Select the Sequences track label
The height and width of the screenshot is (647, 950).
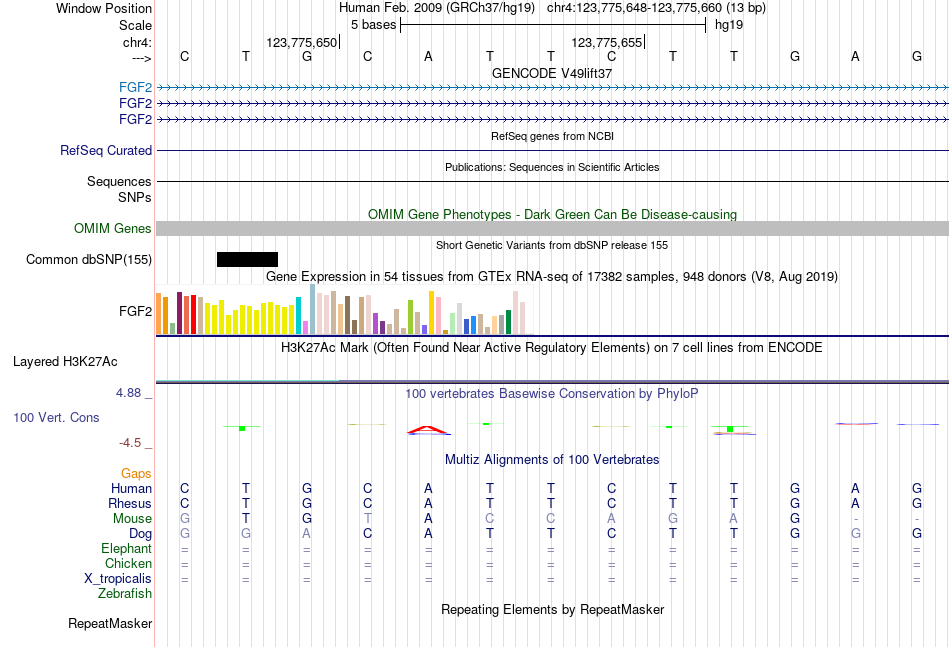click(x=119, y=181)
